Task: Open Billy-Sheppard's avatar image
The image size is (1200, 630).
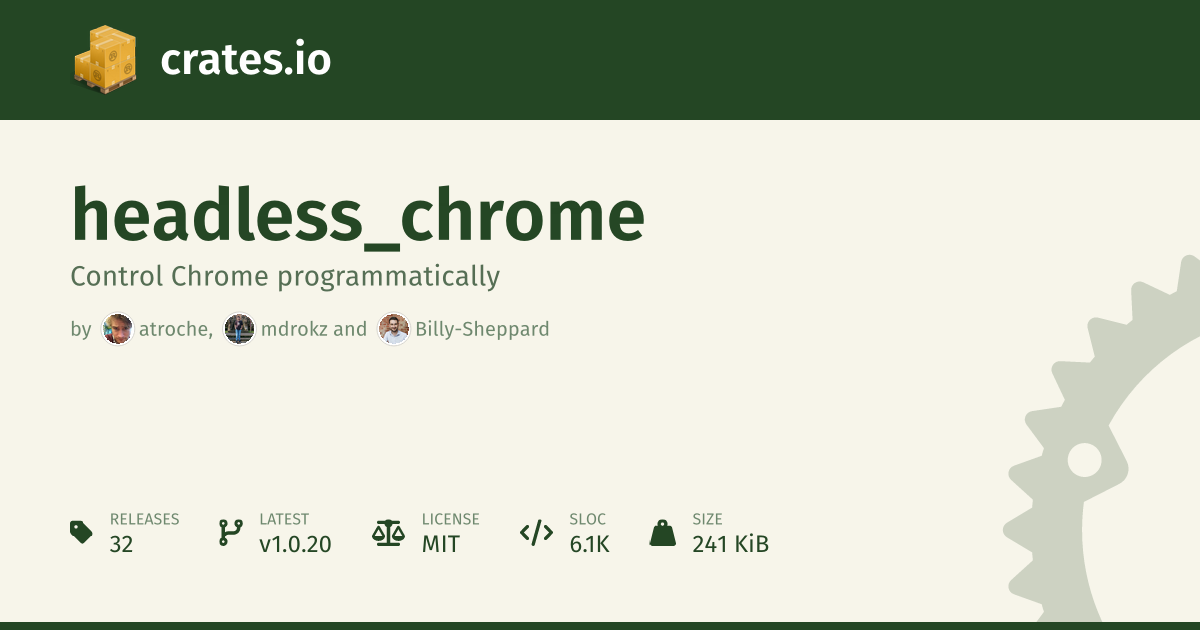Action: point(394,329)
